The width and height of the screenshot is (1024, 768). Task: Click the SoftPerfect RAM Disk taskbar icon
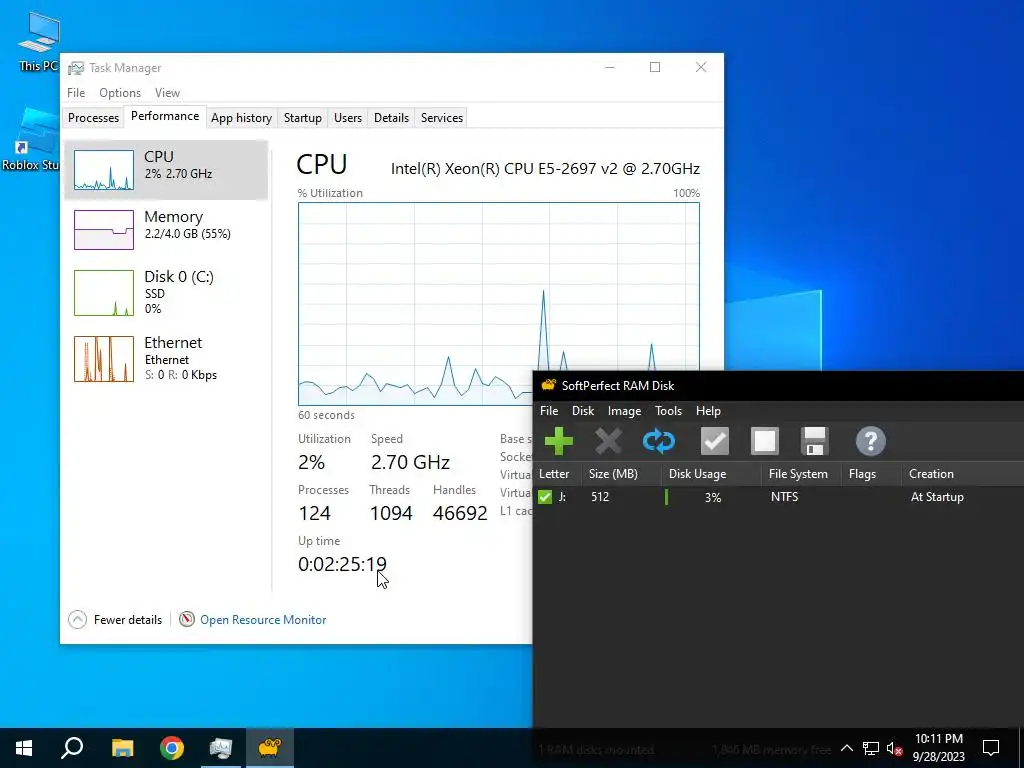tap(269, 748)
